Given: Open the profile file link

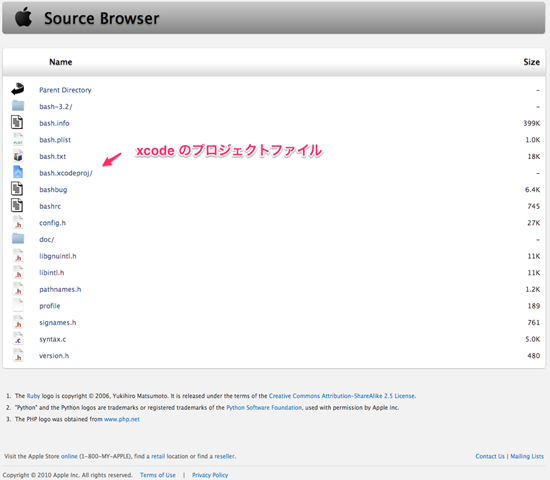Looking at the screenshot, I should point(50,306).
